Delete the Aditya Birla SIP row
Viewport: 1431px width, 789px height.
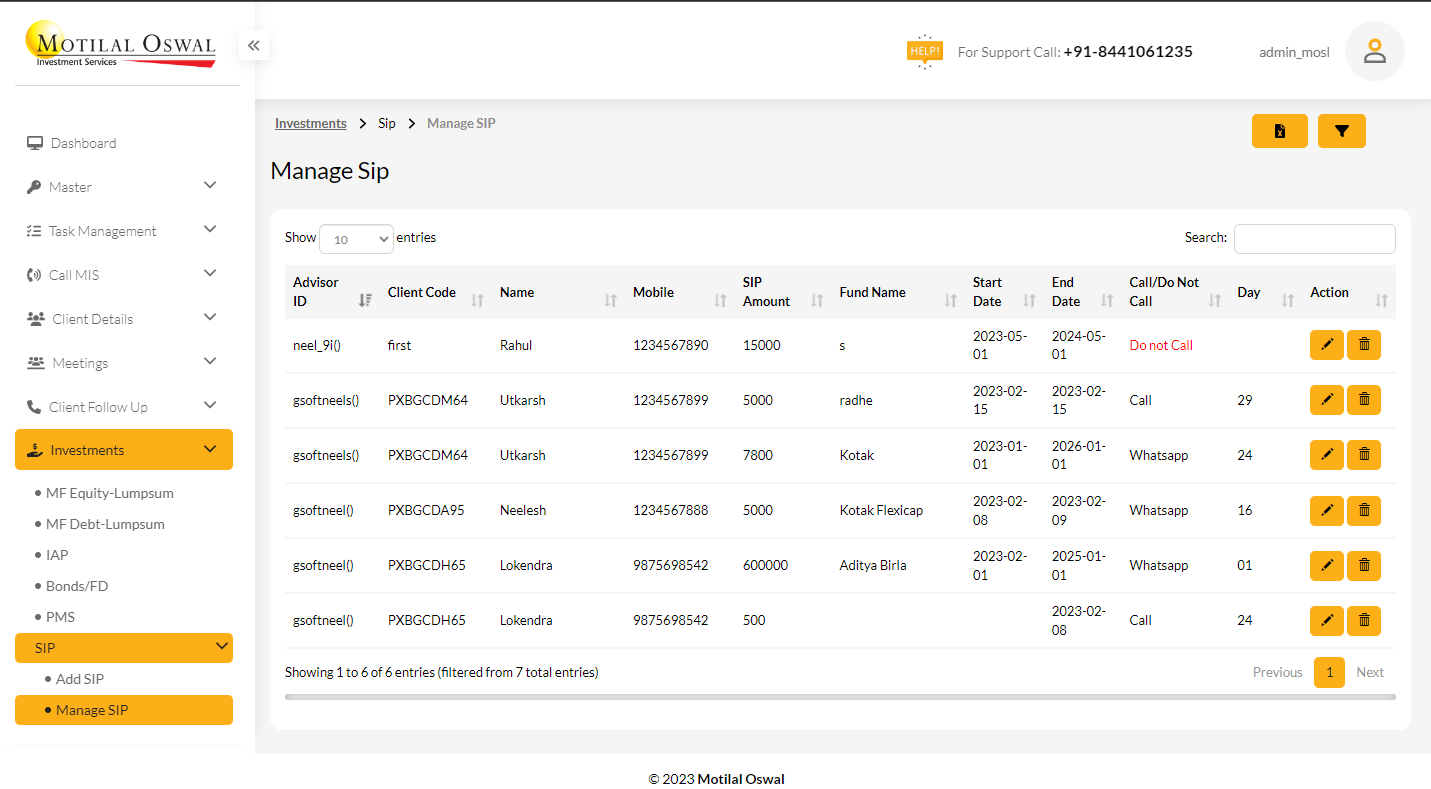[x=1364, y=565]
